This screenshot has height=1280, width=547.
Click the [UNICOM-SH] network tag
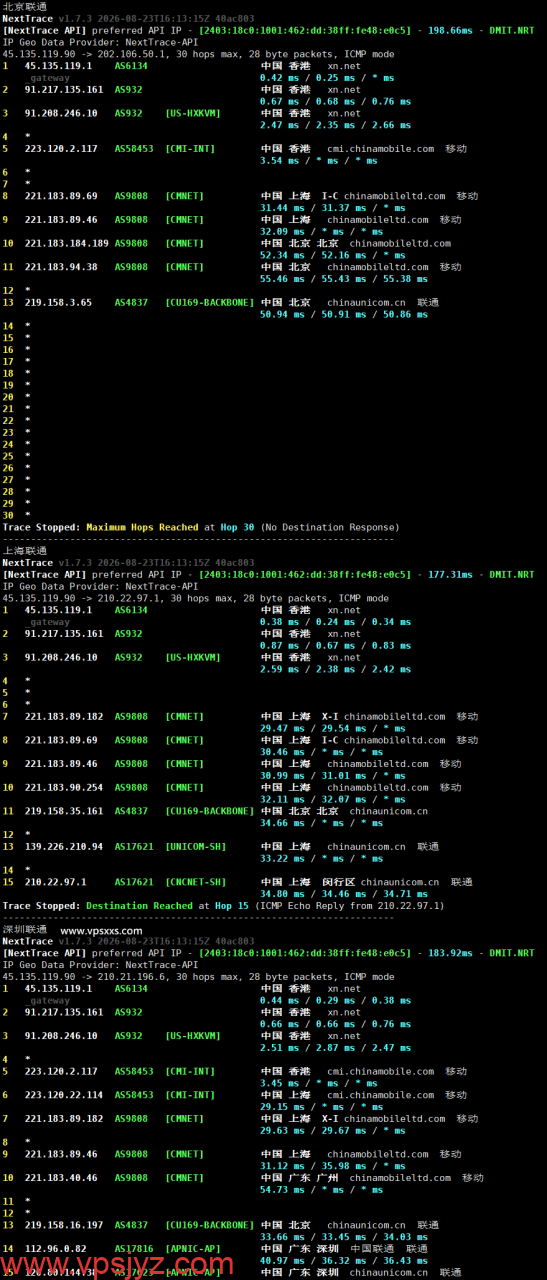(196, 846)
